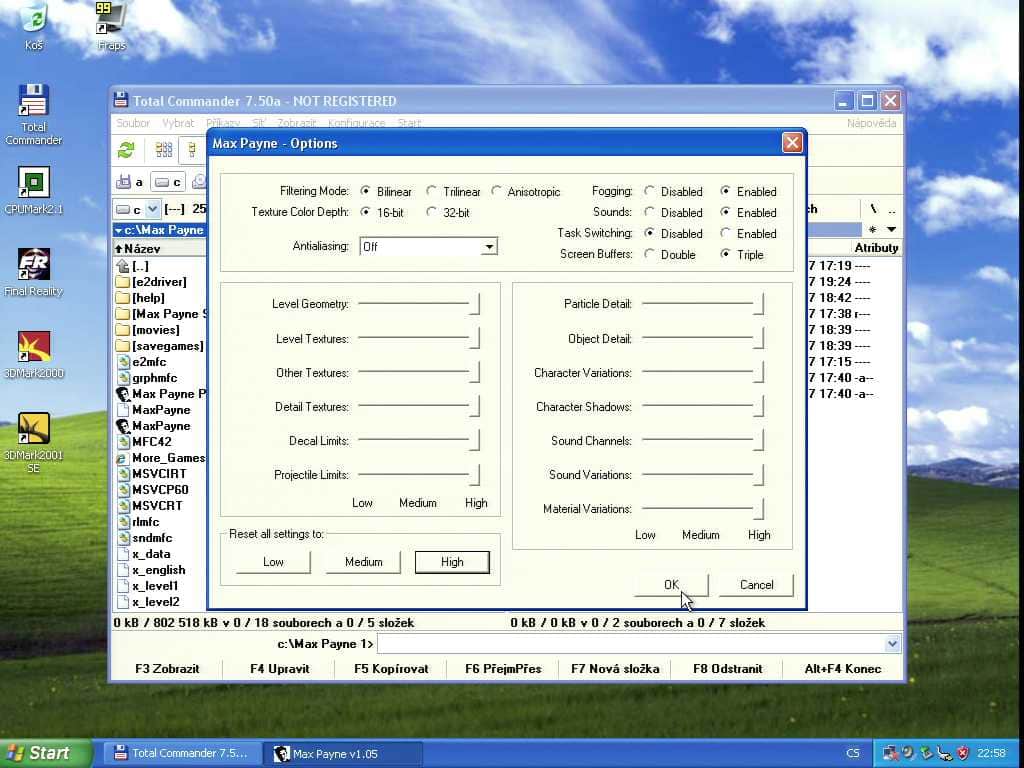Choose 16-bit texture color depth

[x=365, y=212]
